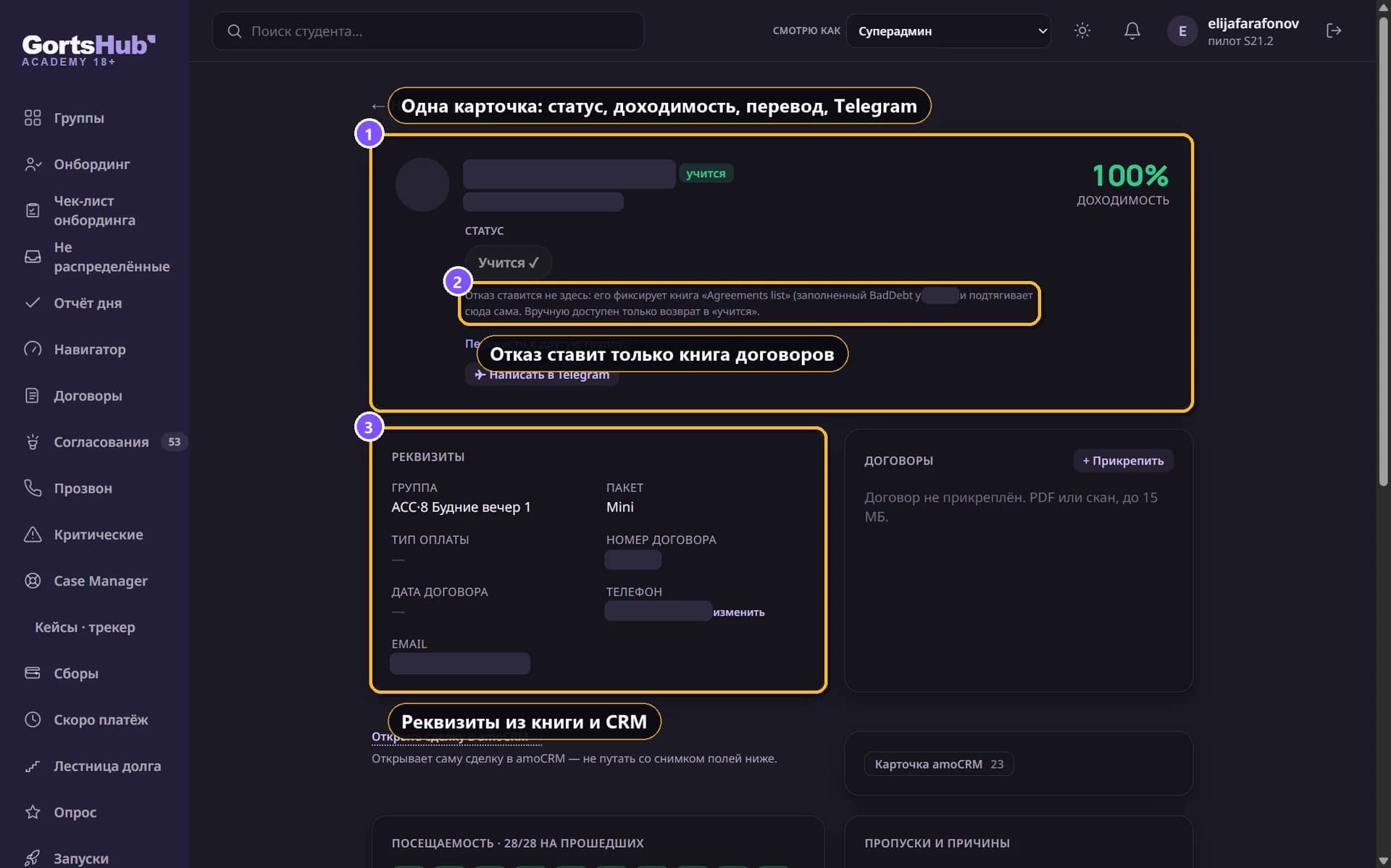
Task: Toggle the light theme sun icon
Action: point(1082,30)
